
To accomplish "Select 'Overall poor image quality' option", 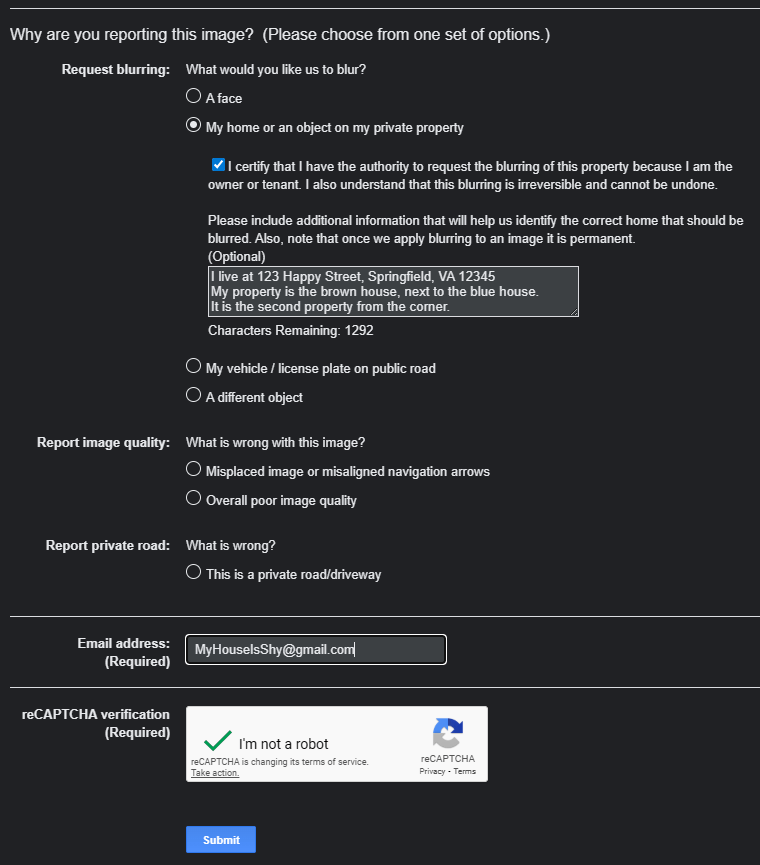I will coord(194,499).
